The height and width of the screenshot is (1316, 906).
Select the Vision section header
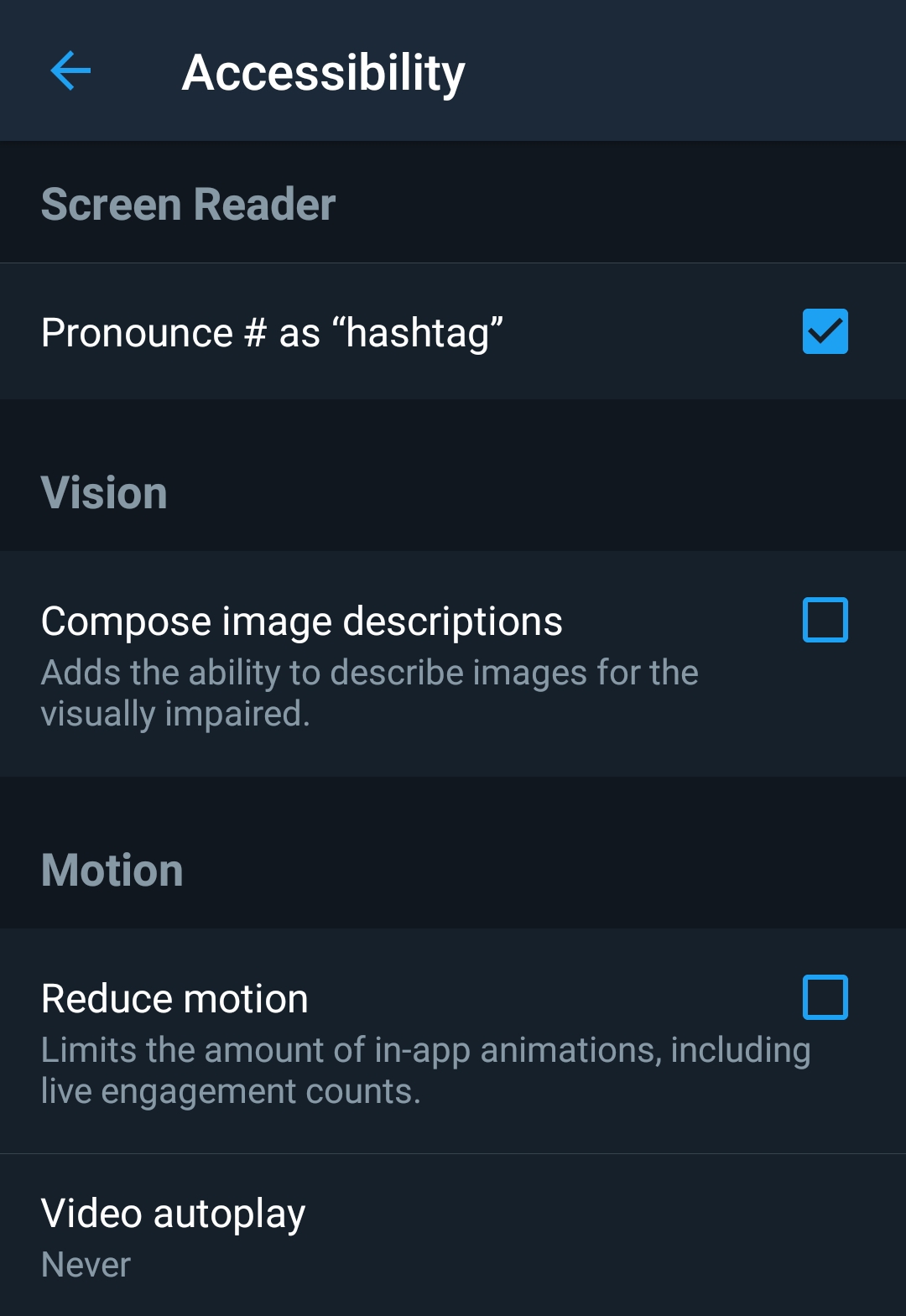[104, 493]
